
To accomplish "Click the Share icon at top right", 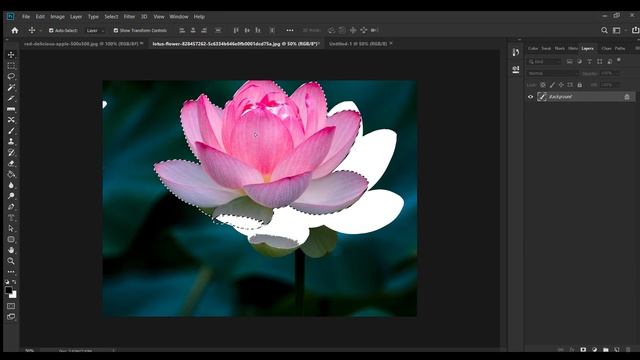I will [x=635, y=30].
